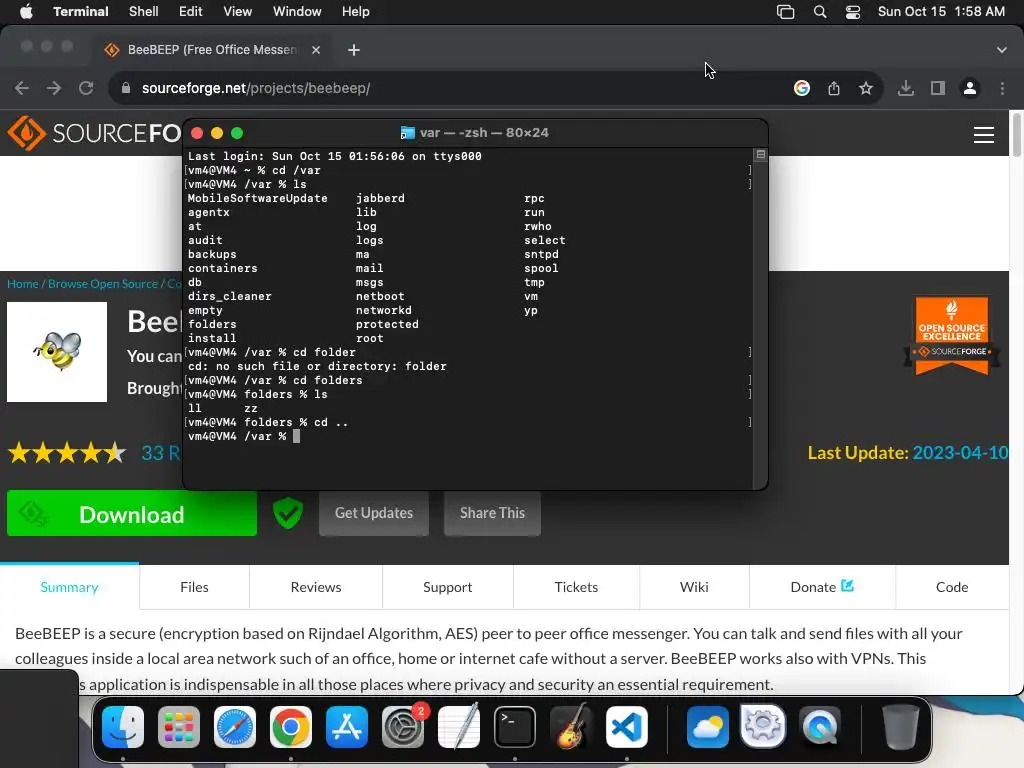Image resolution: width=1024 pixels, height=768 pixels.
Task: Reload the SourceForge page
Action: pos(86,88)
